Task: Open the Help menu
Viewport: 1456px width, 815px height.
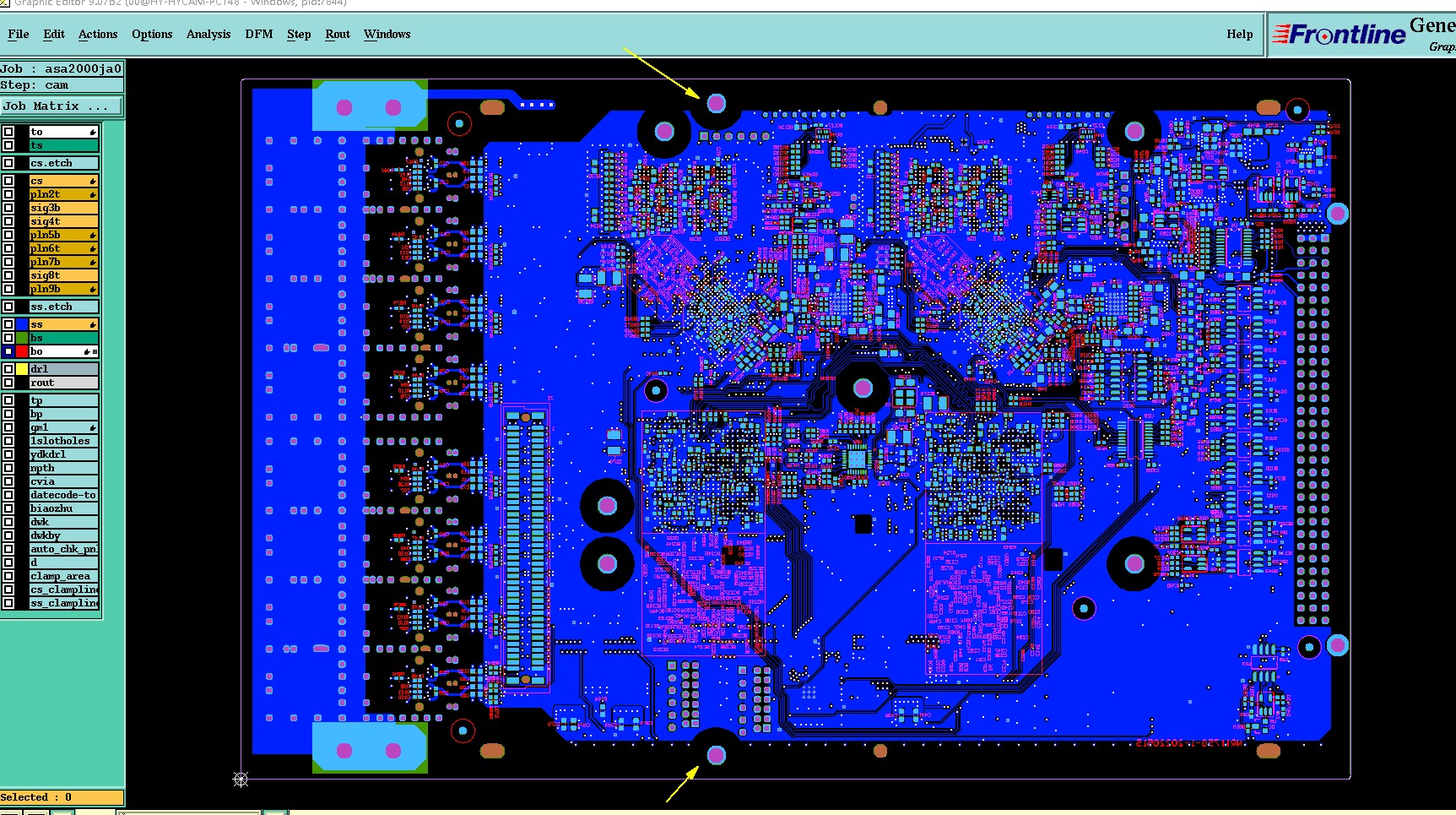Action: (1240, 35)
